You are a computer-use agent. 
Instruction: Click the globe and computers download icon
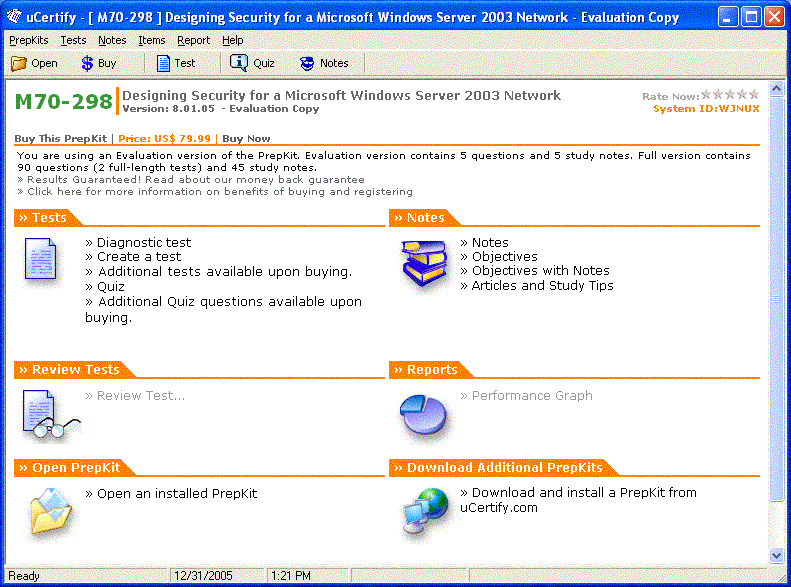pyautogui.click(x=426, y=510)
